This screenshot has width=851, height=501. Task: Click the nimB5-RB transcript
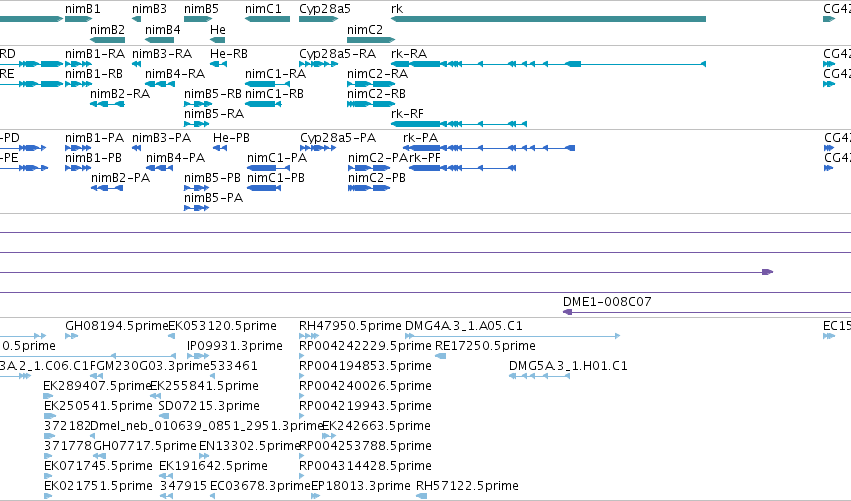[198, 104]
